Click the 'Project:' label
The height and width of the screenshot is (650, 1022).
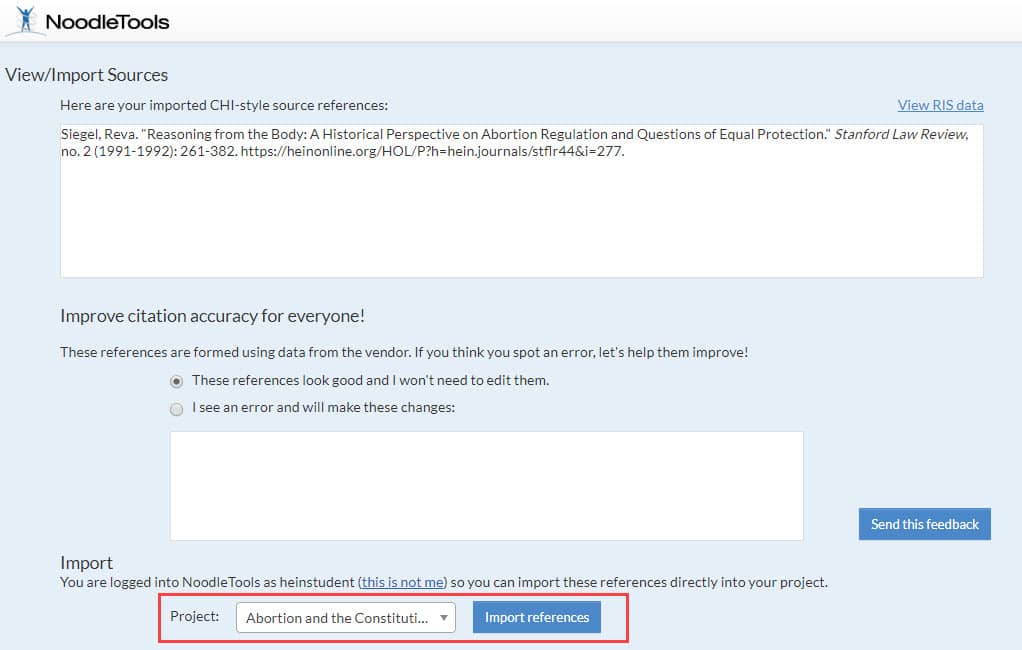click(x=194, y=616)
